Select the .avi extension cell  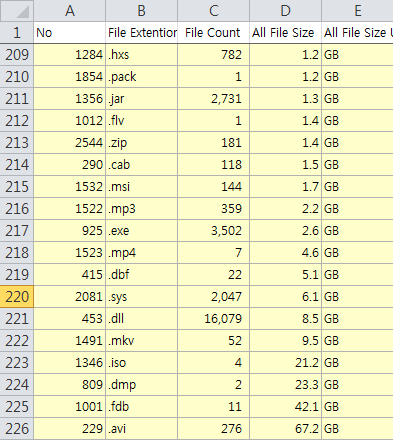[141, 428]
